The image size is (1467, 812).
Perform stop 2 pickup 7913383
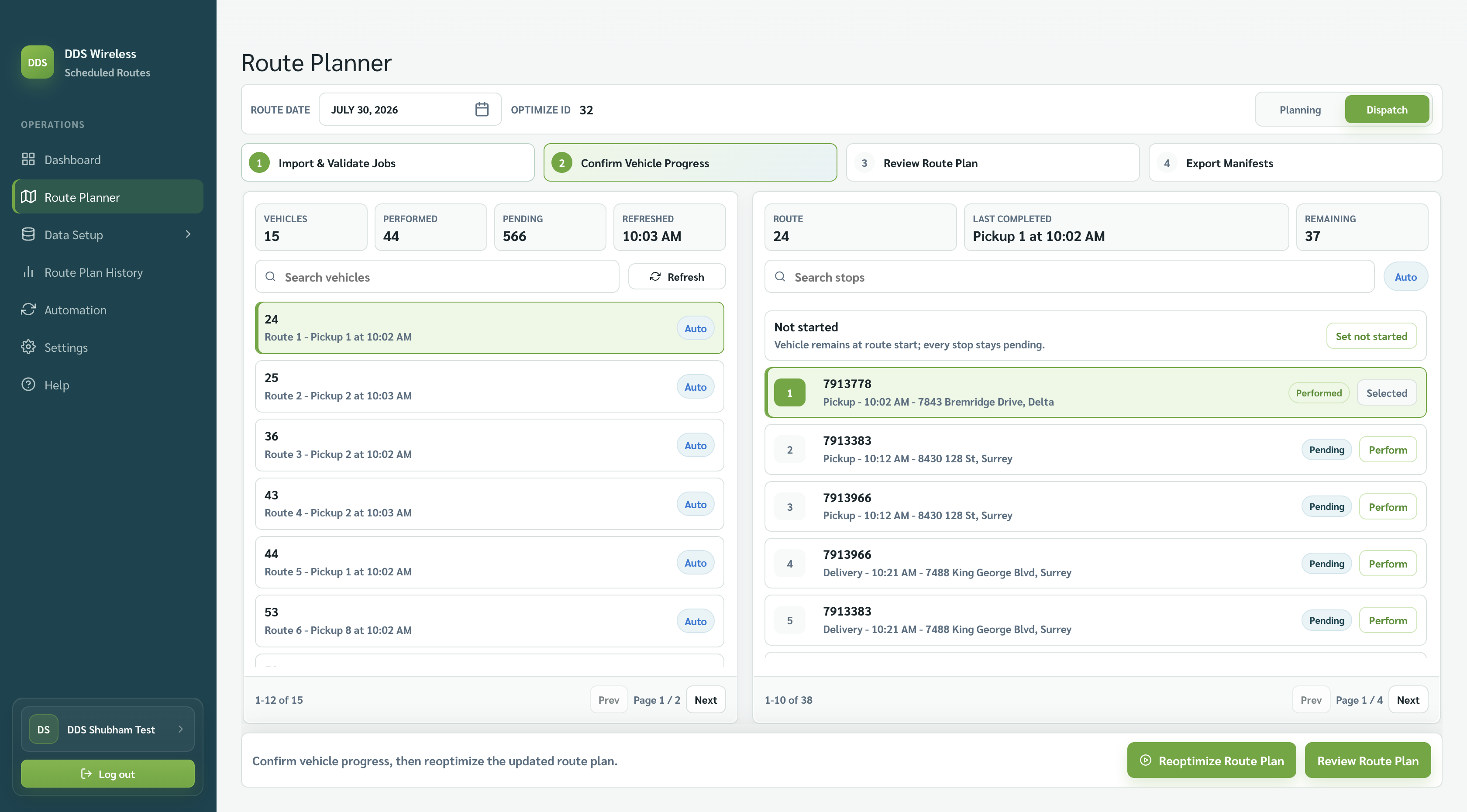[1388, 450]
